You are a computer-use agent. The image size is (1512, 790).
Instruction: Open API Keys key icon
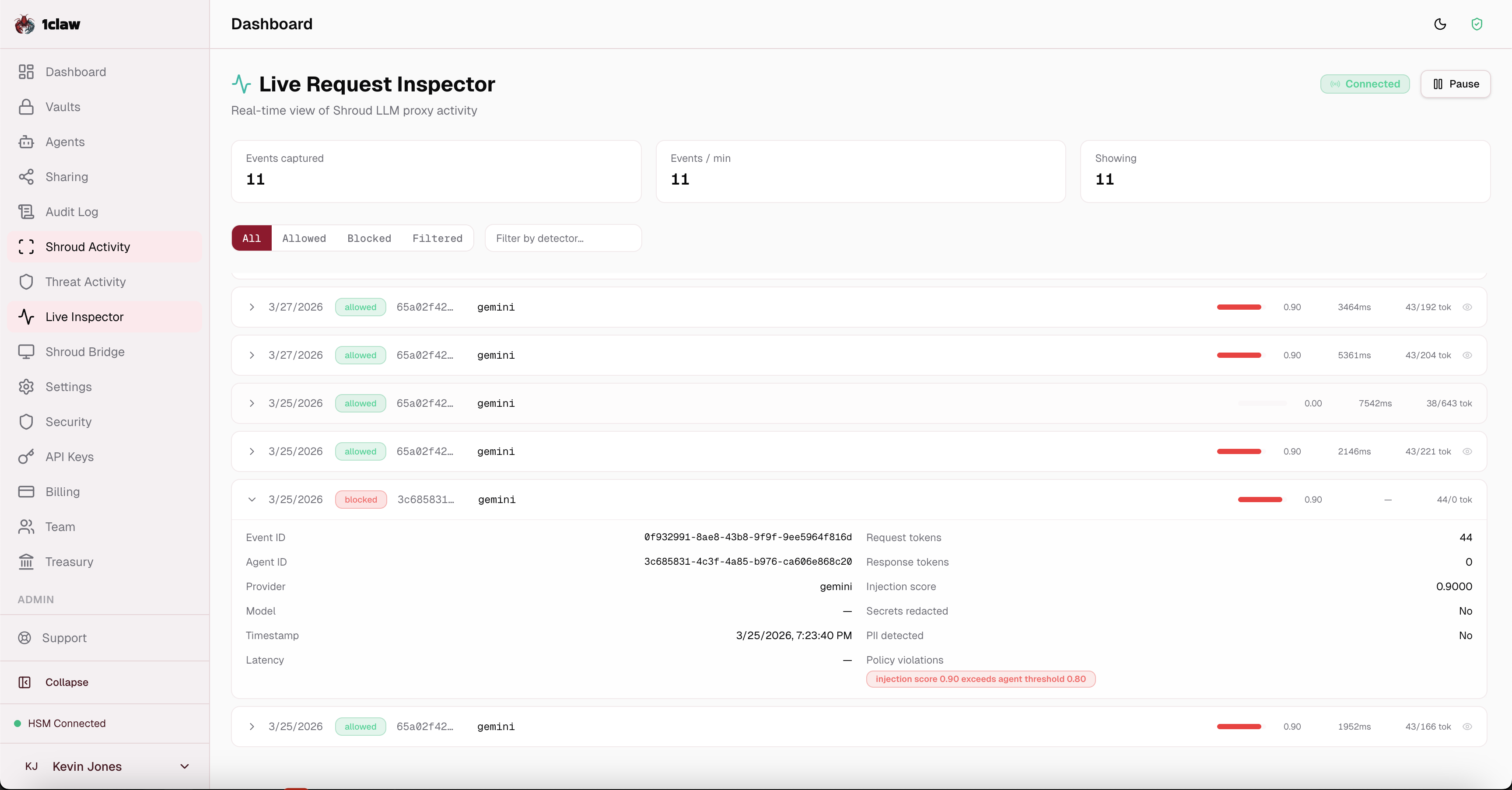[x=26, y=457]
